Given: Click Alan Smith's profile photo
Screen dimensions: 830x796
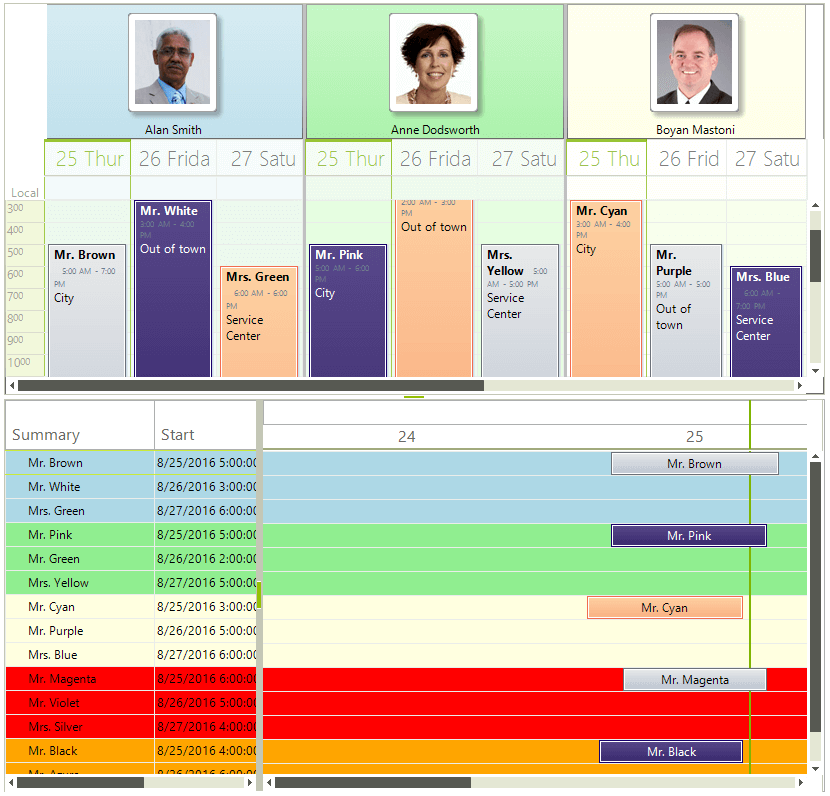Looking at the screenshot, I should [x=172, y=62].
